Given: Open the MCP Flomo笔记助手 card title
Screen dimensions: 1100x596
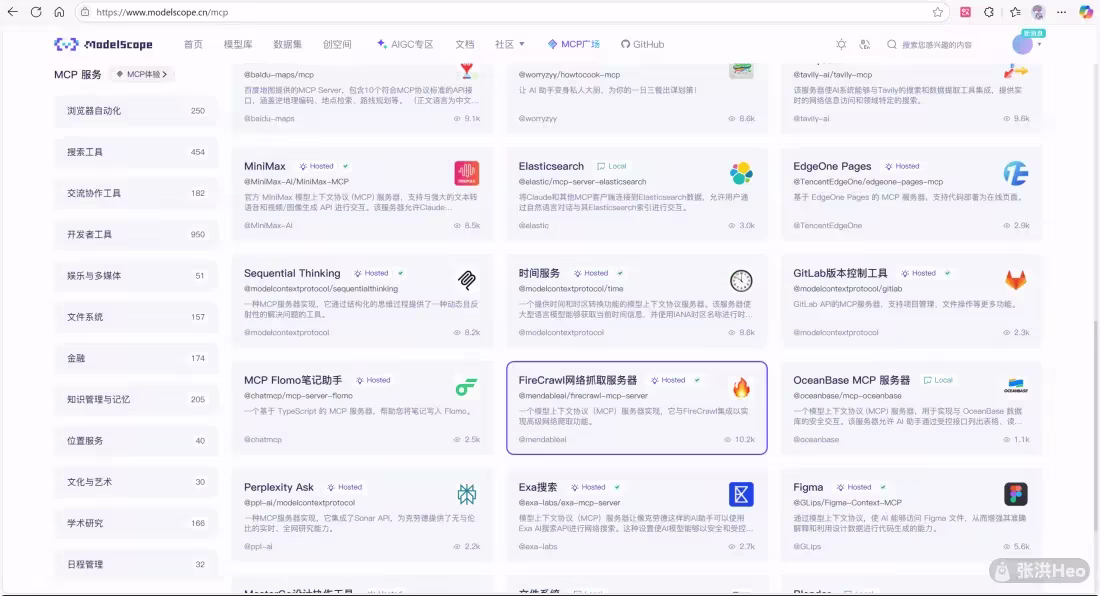Looking at the screenshot, I should click(x=293, y=380).
